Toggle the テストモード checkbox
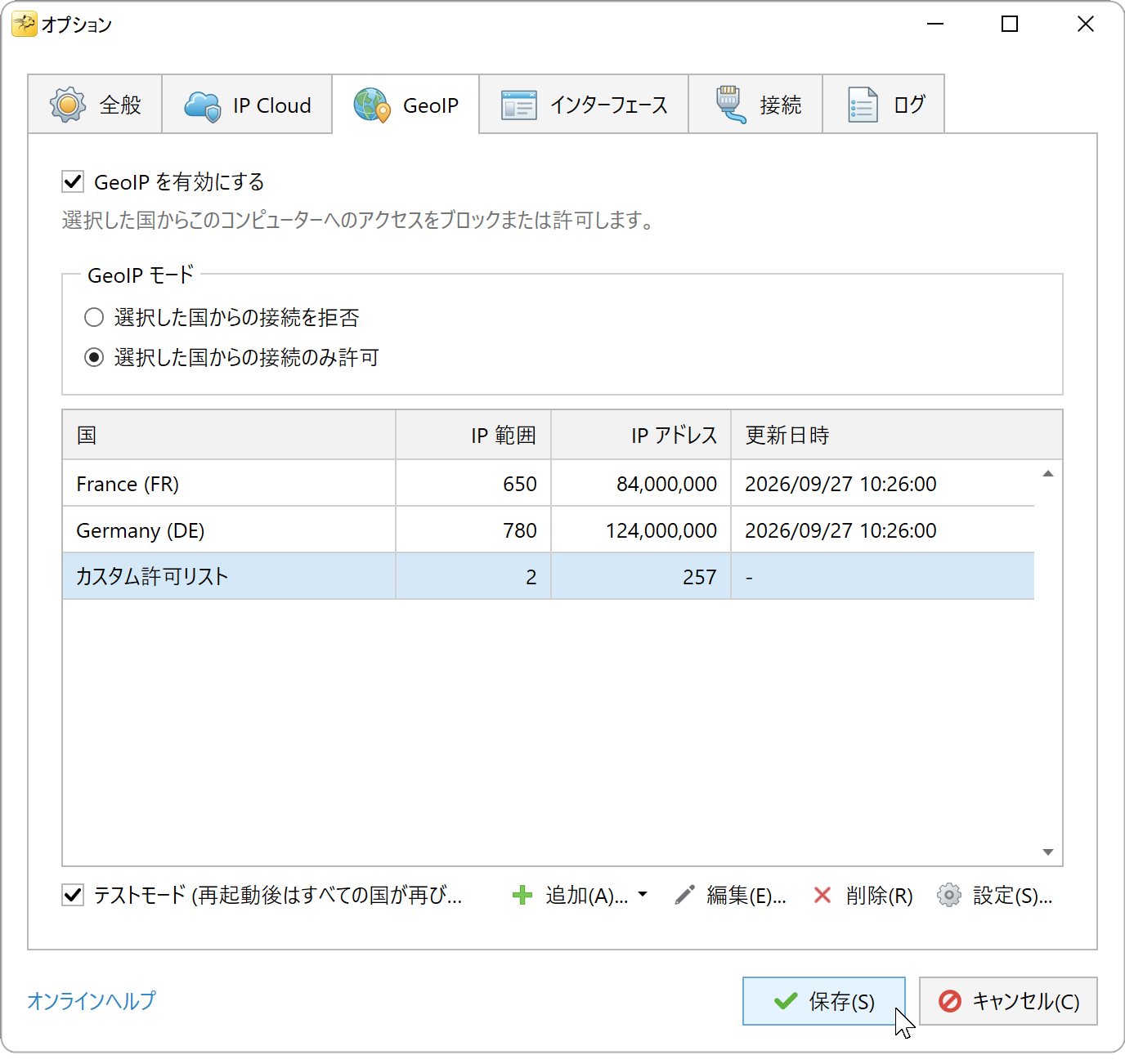 tap(73, 895)
